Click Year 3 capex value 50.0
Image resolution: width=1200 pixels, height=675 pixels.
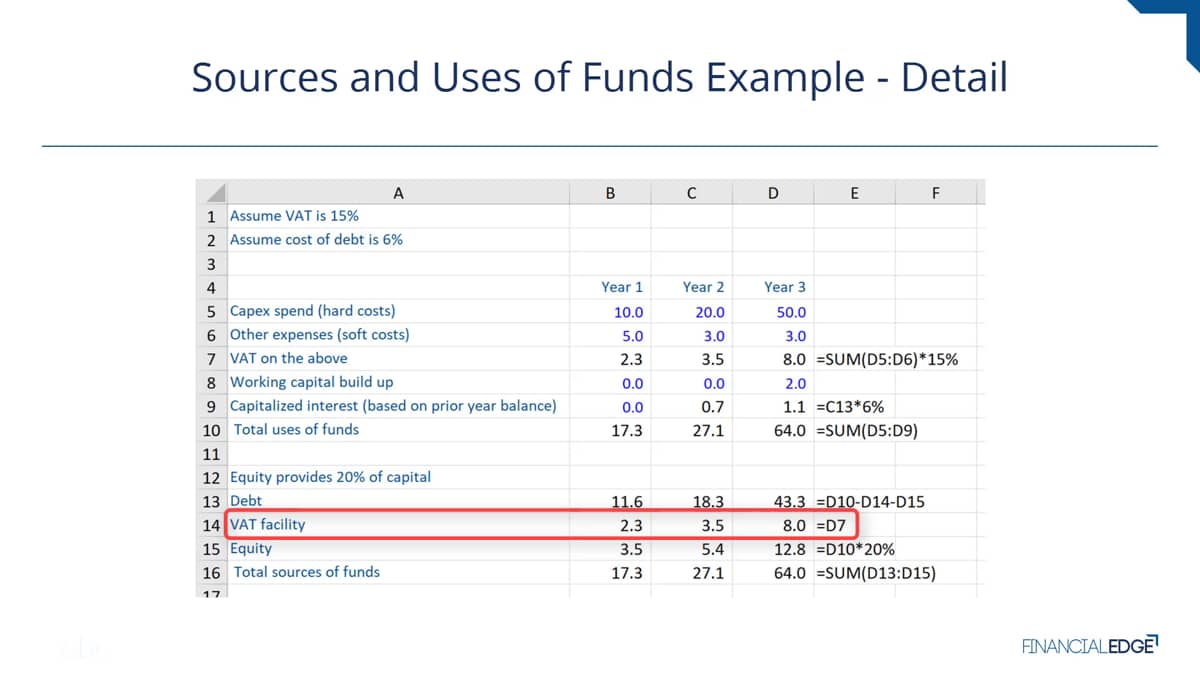[791, 312]
